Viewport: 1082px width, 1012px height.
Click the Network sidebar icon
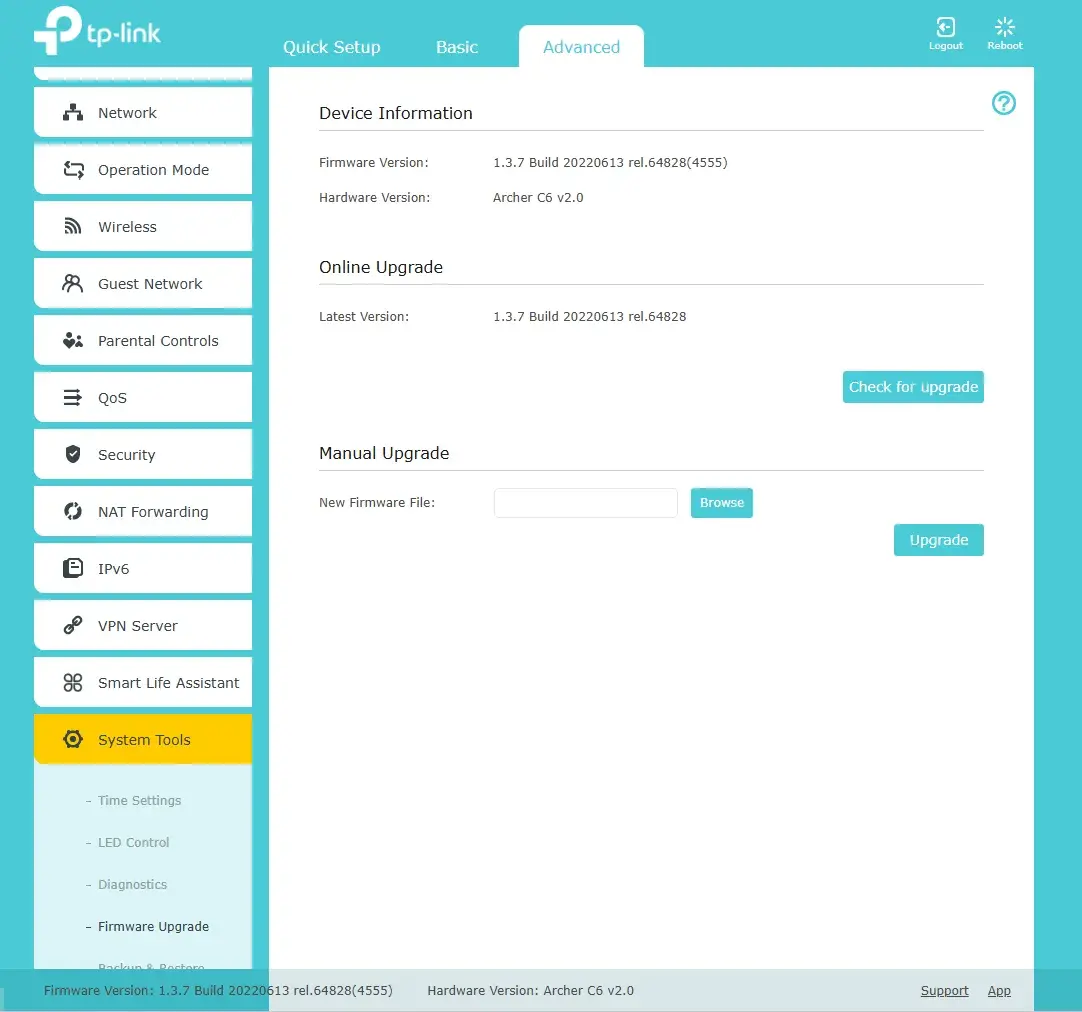point(72,112)
